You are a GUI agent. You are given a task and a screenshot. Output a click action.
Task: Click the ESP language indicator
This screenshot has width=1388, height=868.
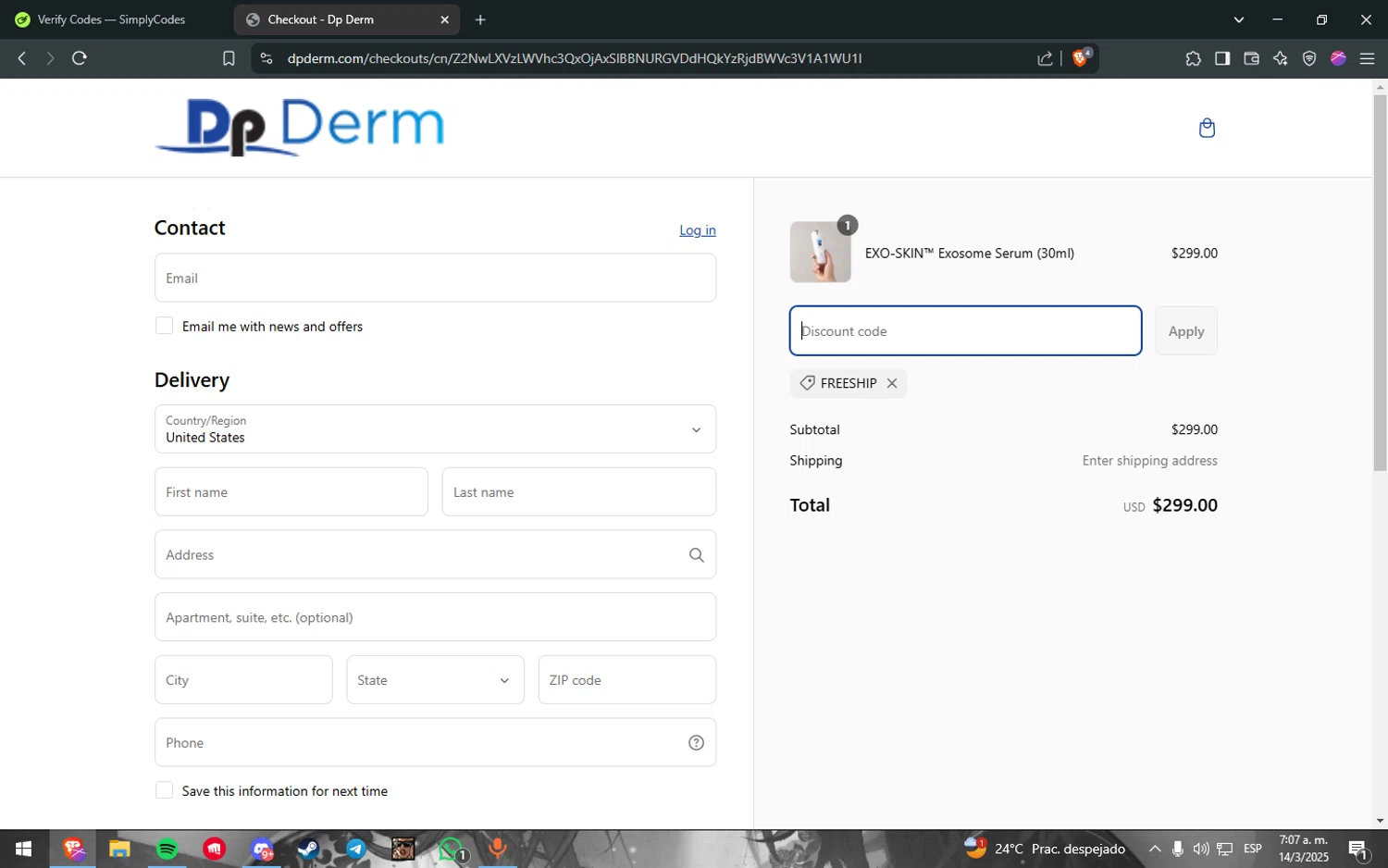(x=1253, y=849)
